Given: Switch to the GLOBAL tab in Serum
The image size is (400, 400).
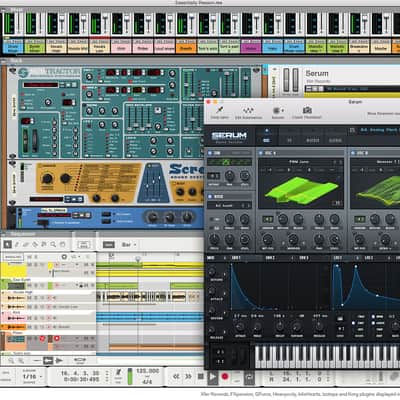Looking at the screenshot, I should 335,140.
